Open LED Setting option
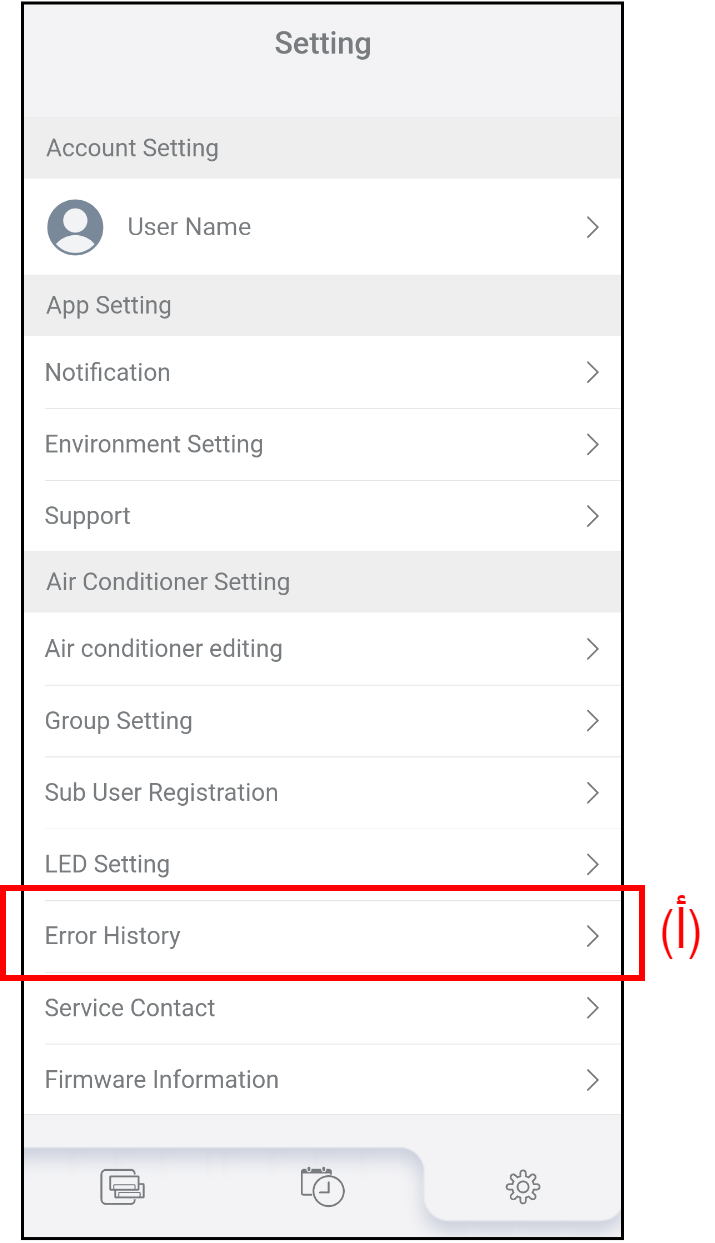This screenshot has height=1243, width=715. pyautogui.click(x=107, y=864)
